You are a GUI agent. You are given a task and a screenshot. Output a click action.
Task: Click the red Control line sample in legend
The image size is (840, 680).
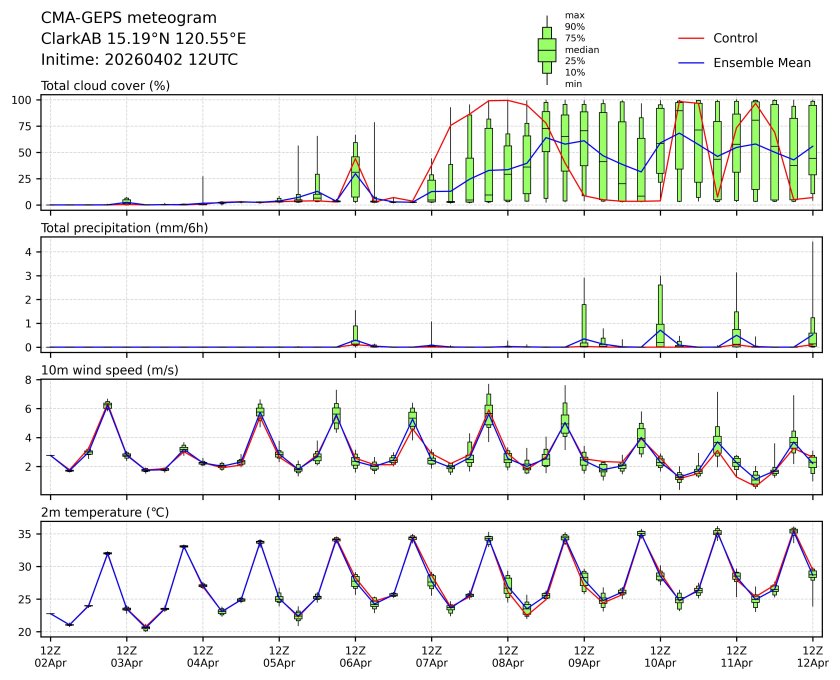tap(693, 38)
